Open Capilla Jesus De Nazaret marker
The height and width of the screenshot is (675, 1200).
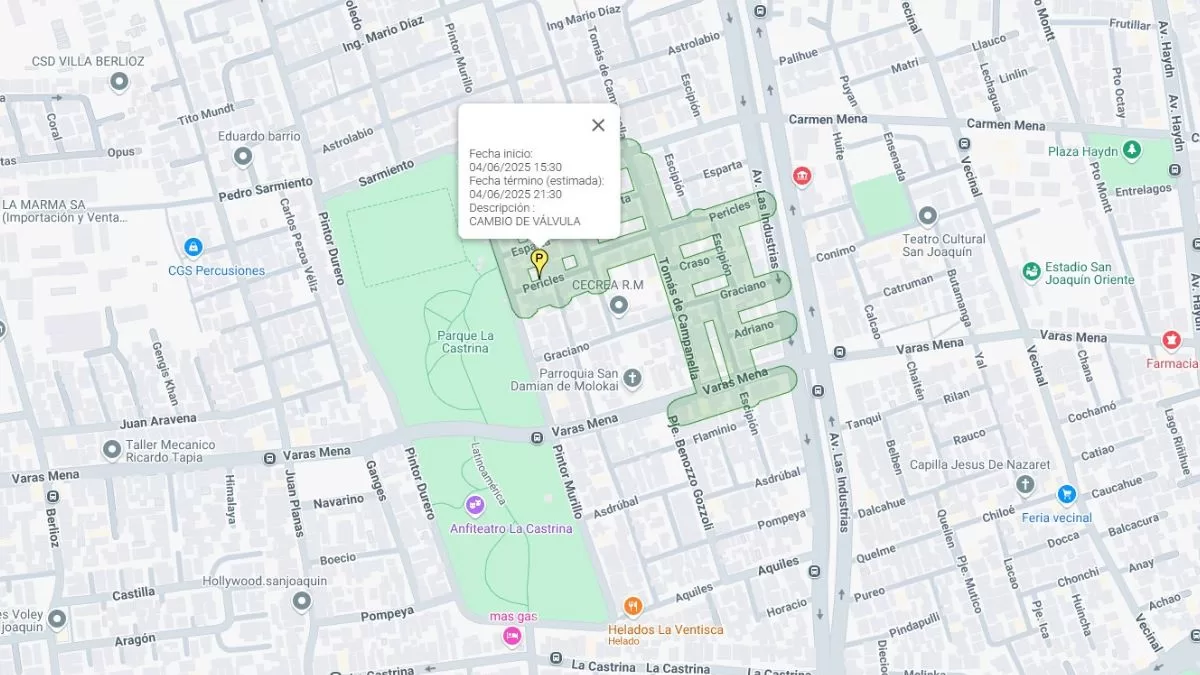pos(1024,485)
